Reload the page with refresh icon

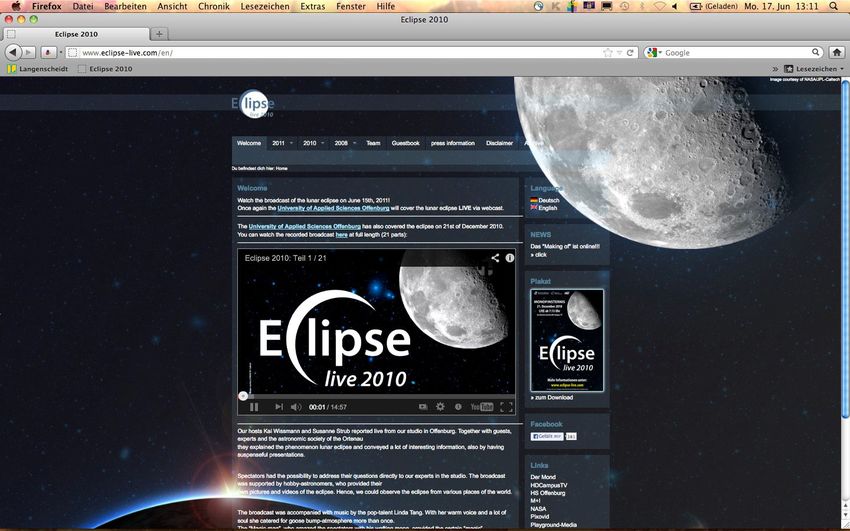(x=630, y=53)
